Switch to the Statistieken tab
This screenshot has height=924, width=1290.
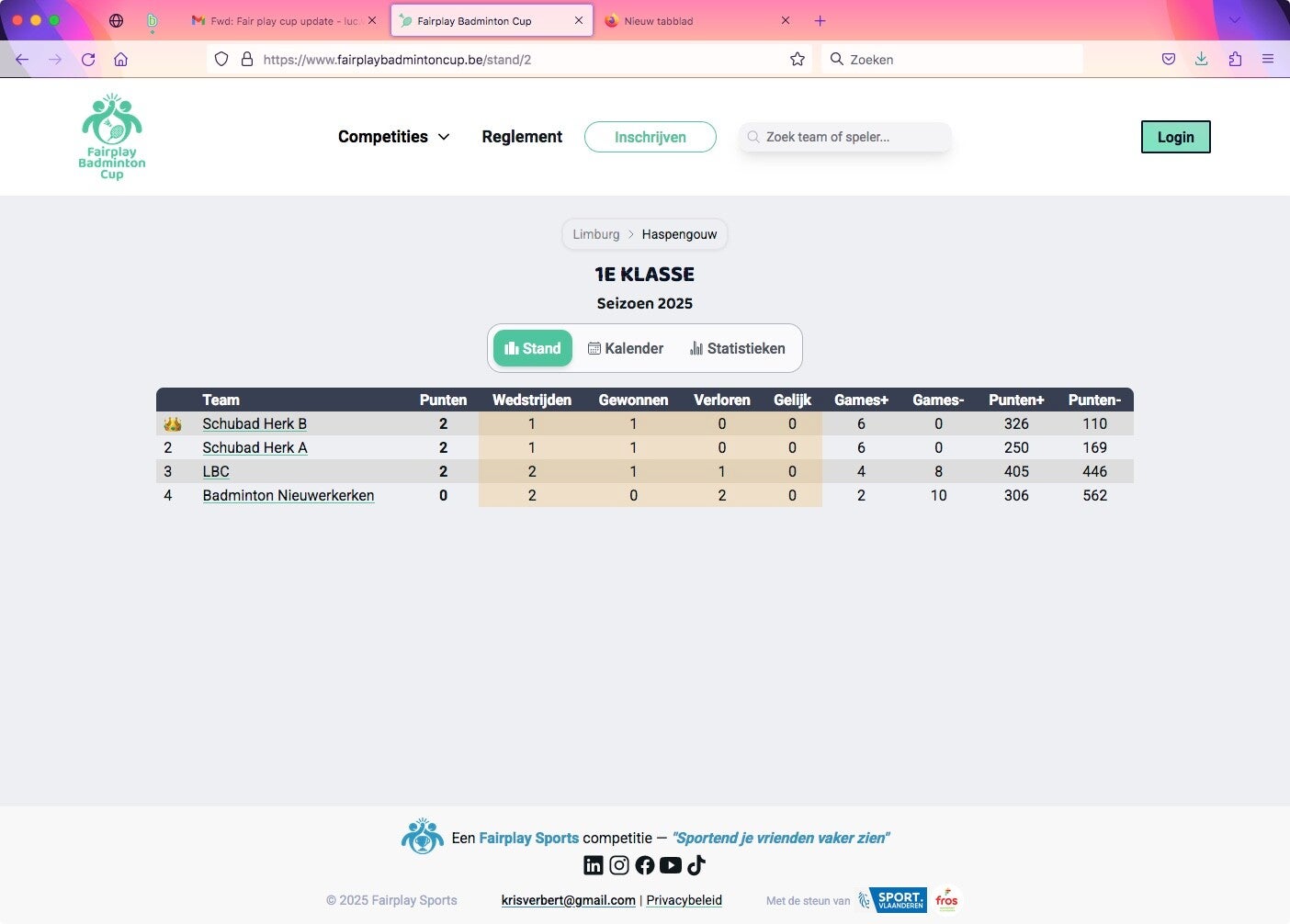click(738, 348)
